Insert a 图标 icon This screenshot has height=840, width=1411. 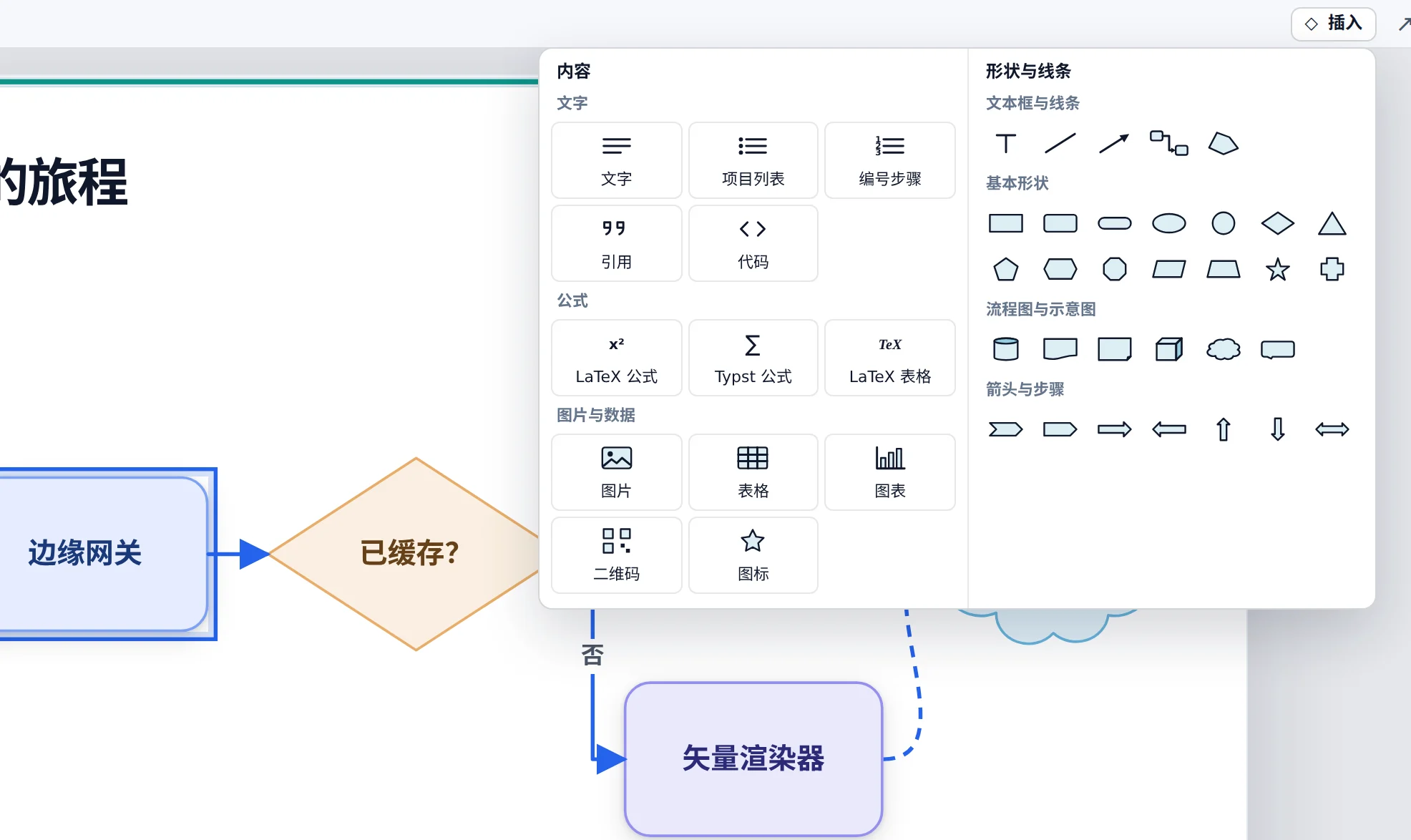tap(753, 555)
